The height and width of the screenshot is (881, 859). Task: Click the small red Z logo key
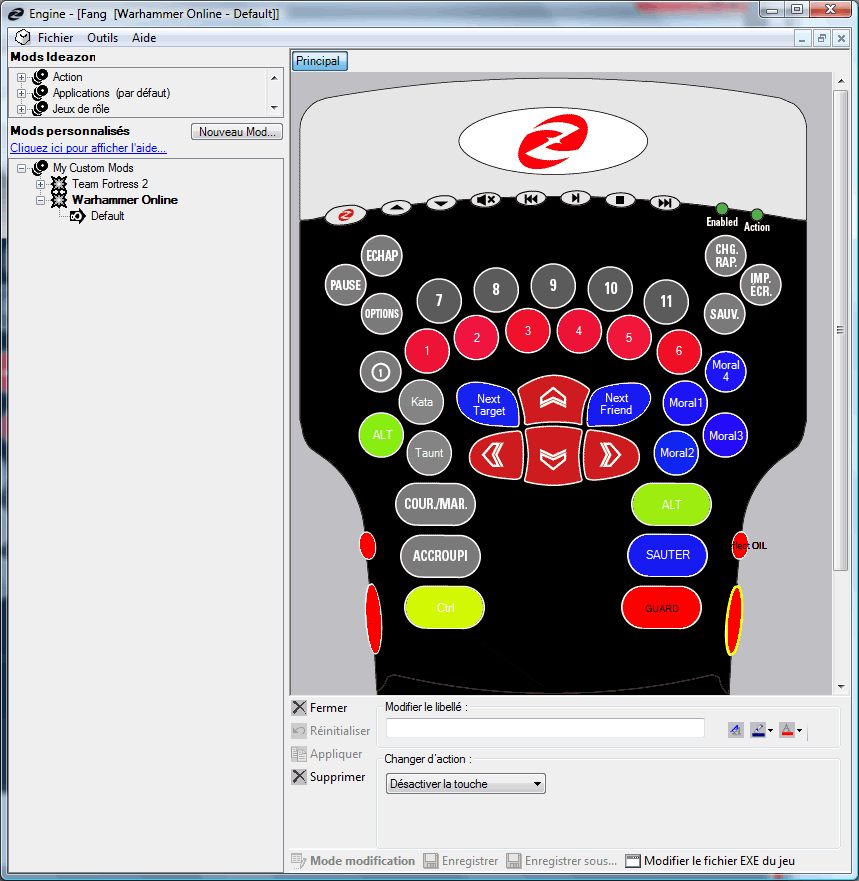tap(346, 215)
